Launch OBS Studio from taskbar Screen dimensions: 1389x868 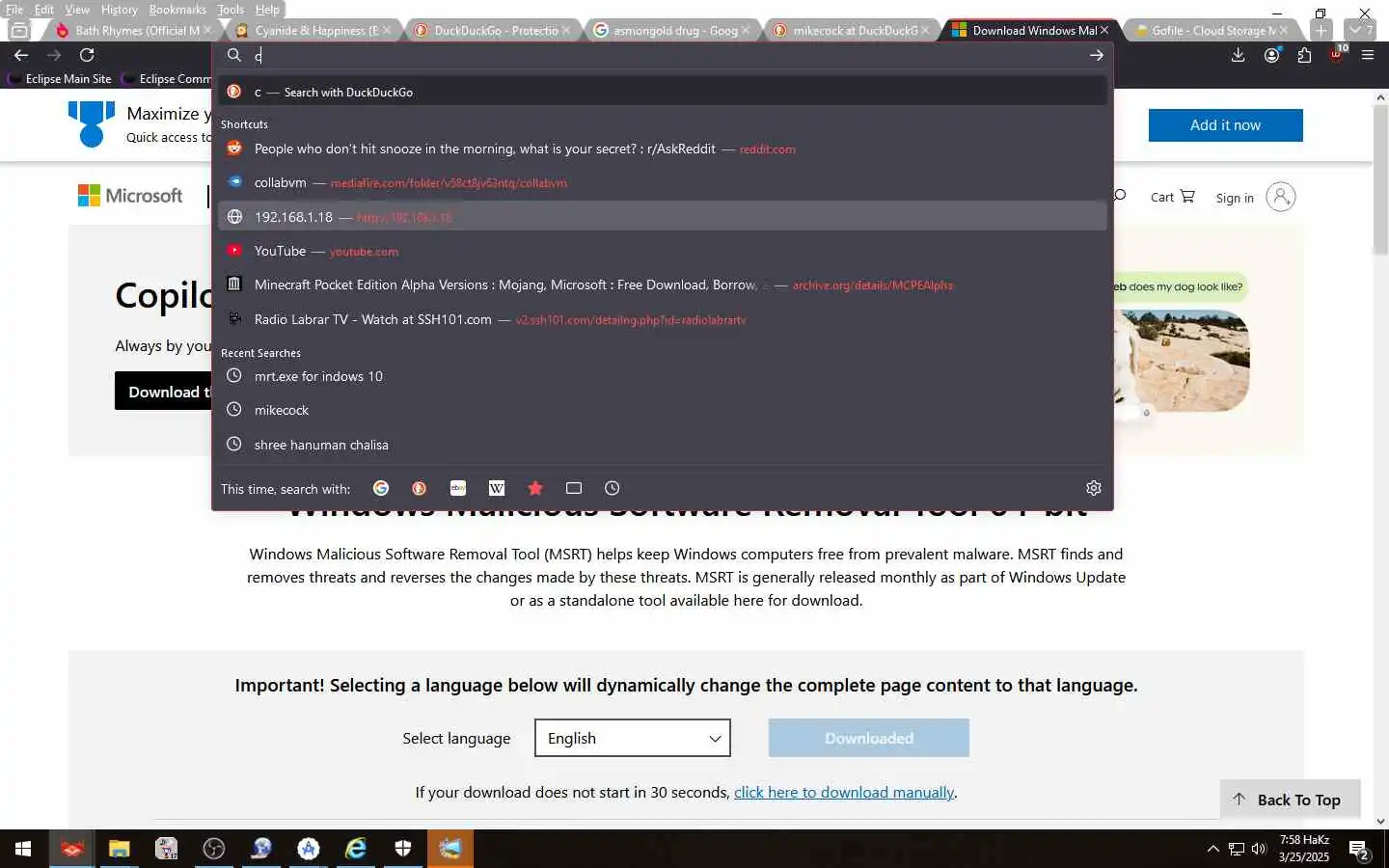pyautogui.click(x=214, y=849)
